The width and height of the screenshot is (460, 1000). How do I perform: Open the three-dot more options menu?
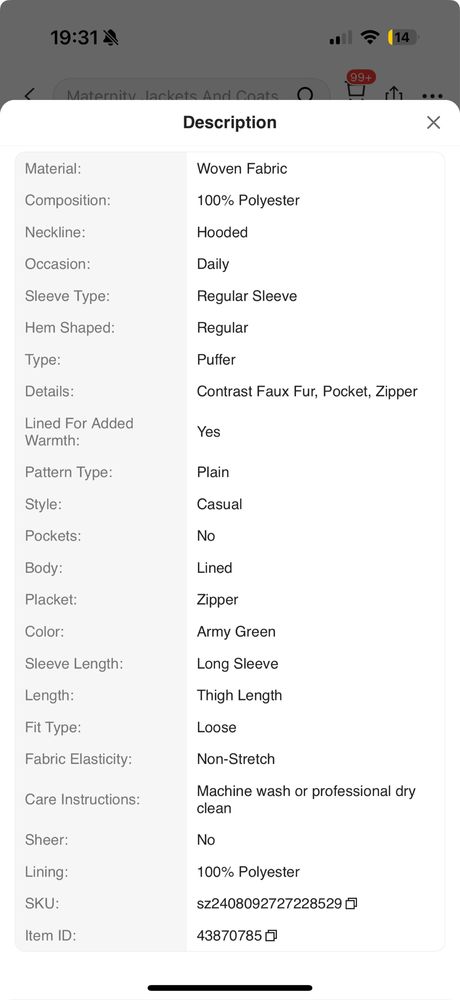pyautogui.click(x=433, y=96)
